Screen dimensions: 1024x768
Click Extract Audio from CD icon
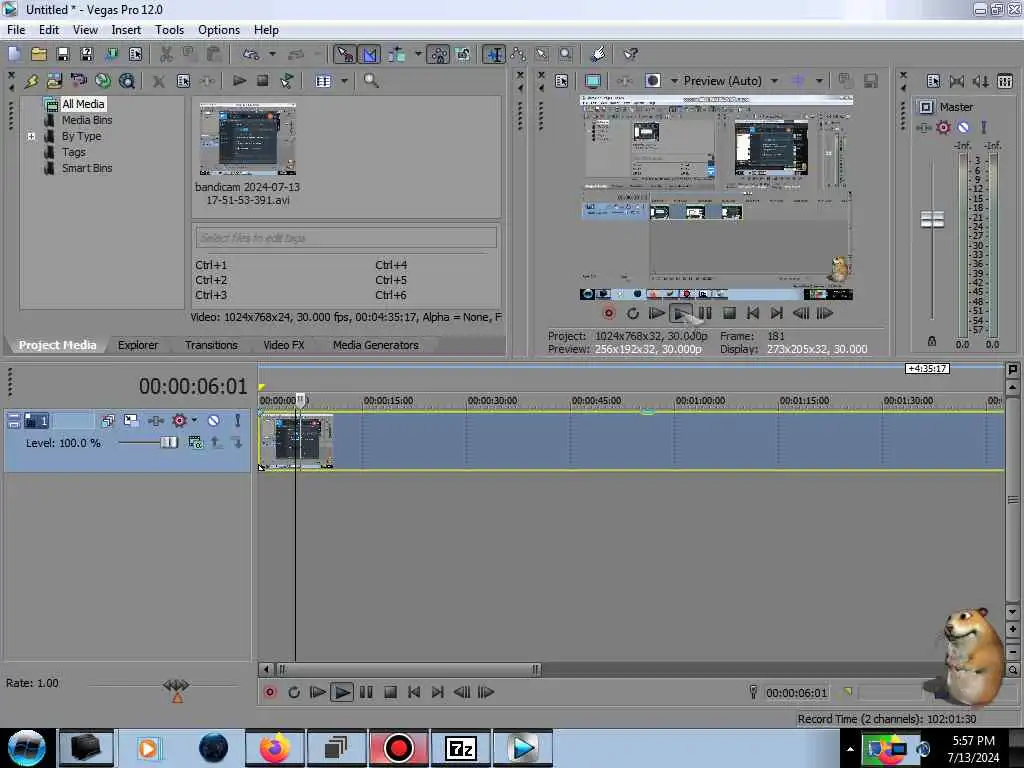(103, 81)
